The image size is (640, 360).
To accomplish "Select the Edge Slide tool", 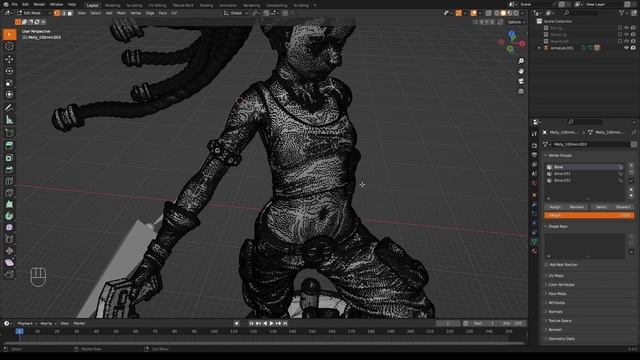I will (9, 239).
